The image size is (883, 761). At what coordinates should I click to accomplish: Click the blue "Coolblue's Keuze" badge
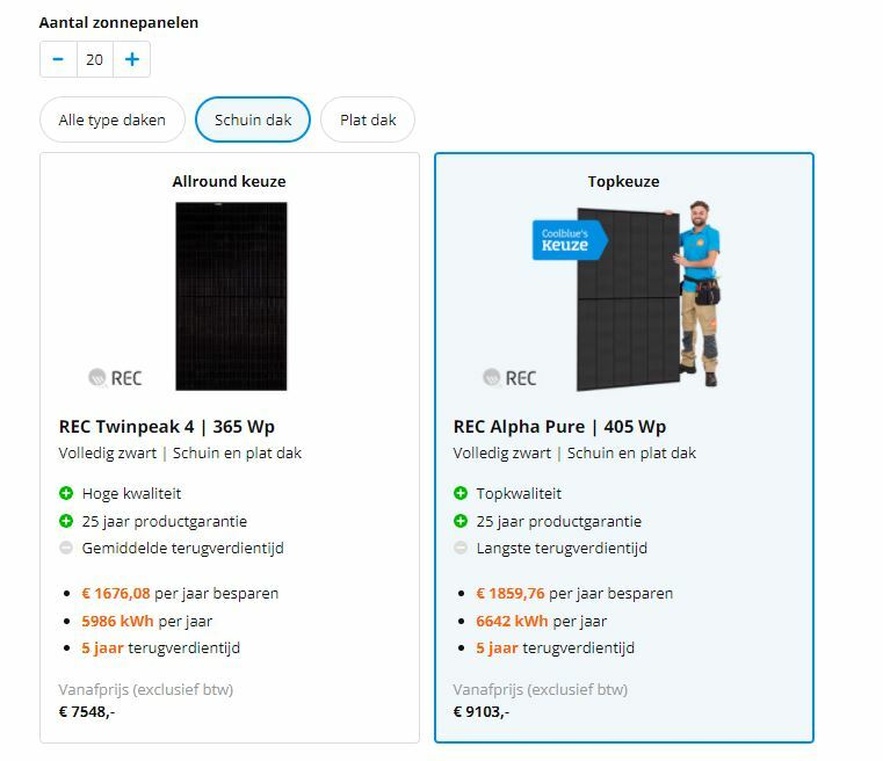[566, 239]
